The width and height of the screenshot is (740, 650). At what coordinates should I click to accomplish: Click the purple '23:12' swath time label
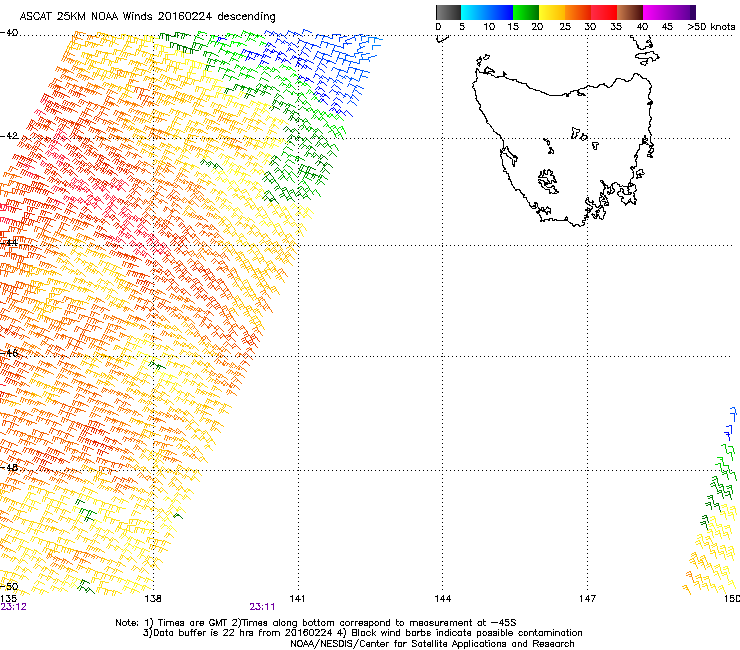14,607
